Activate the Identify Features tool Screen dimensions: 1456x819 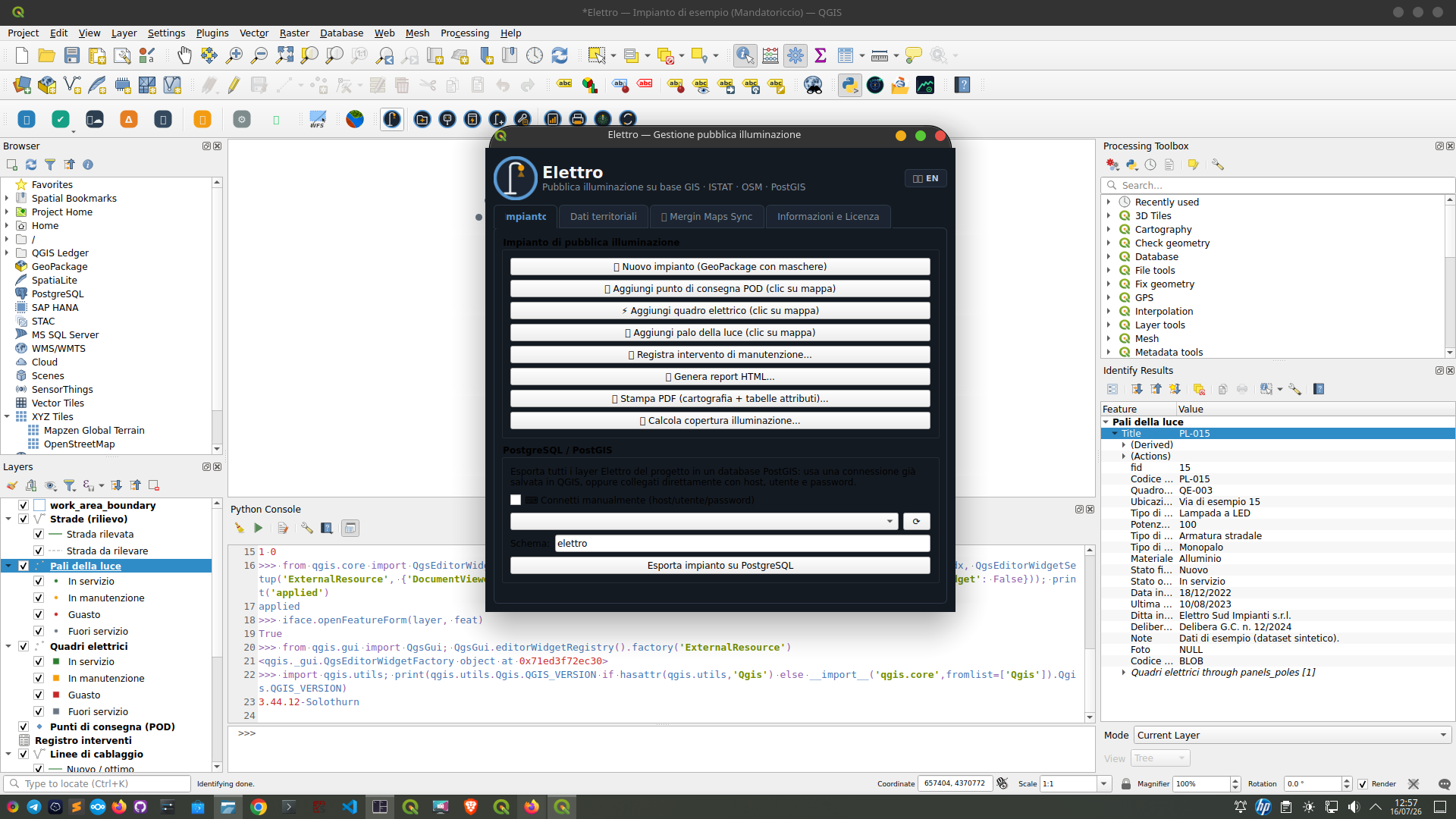pos(745,55)
